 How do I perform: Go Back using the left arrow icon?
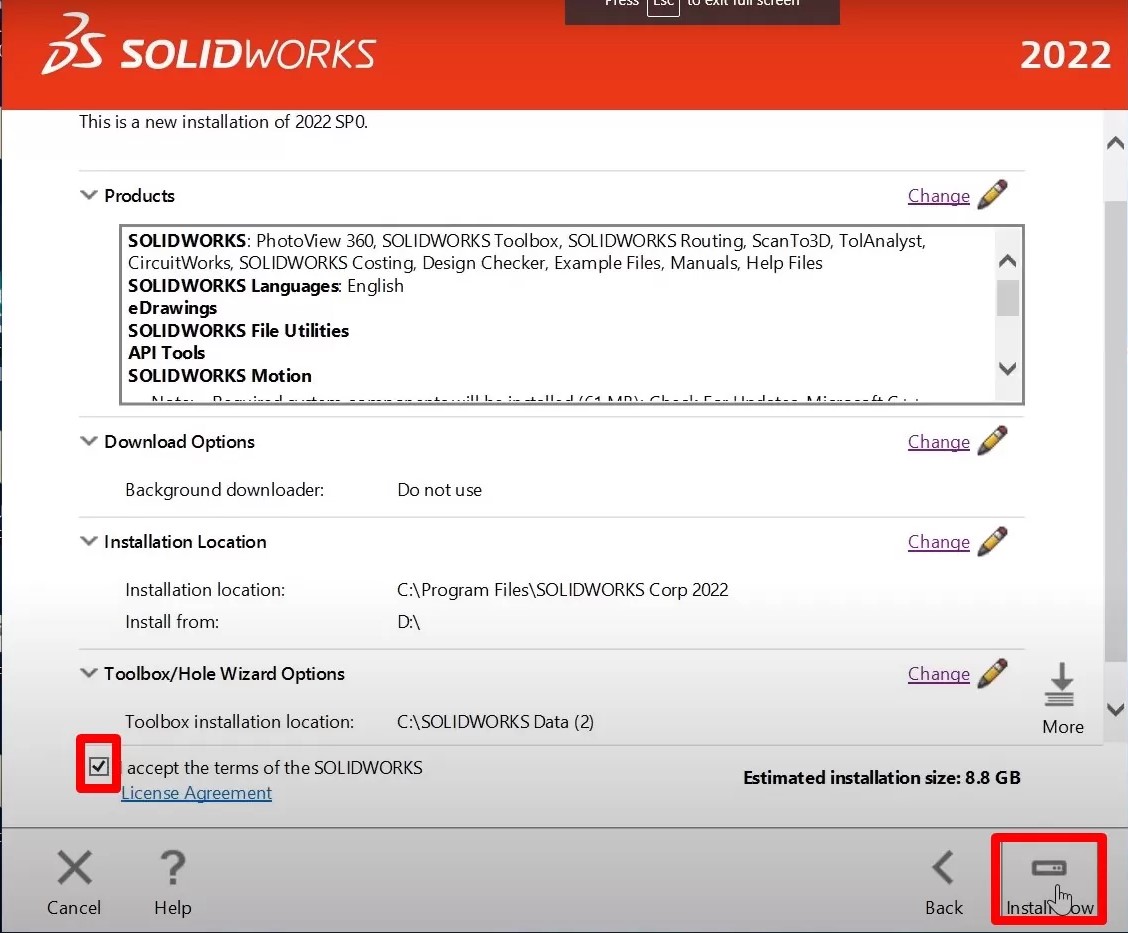(x=943, y=868)
